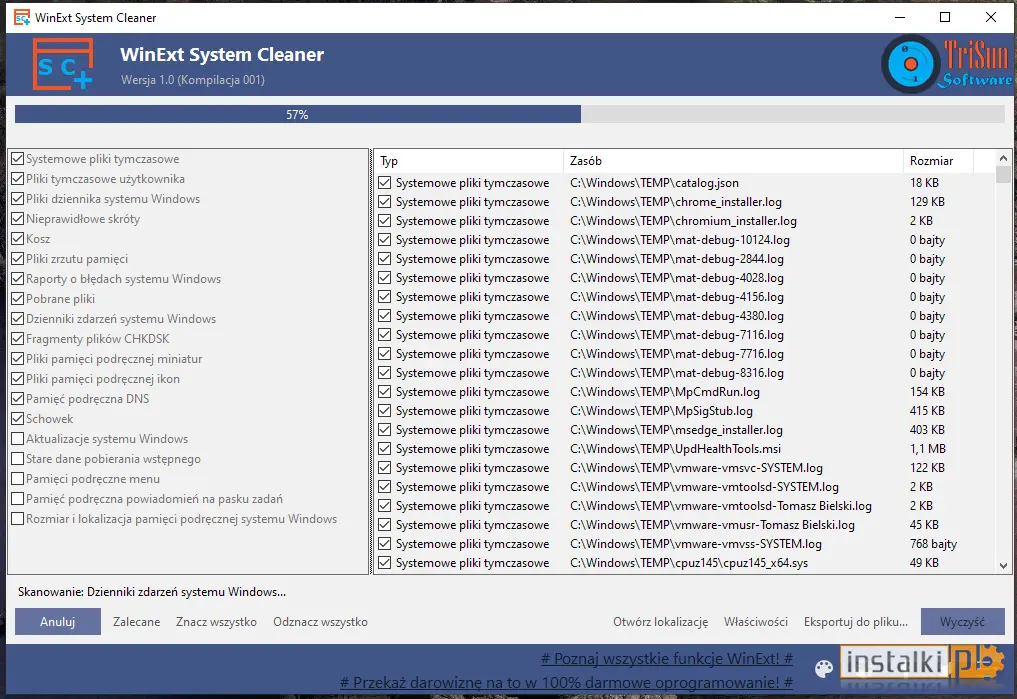The image size is (1017, 699).
Task: Open the Poznaj wszystkie funkcje WinExt link
Action: (667, 659)
